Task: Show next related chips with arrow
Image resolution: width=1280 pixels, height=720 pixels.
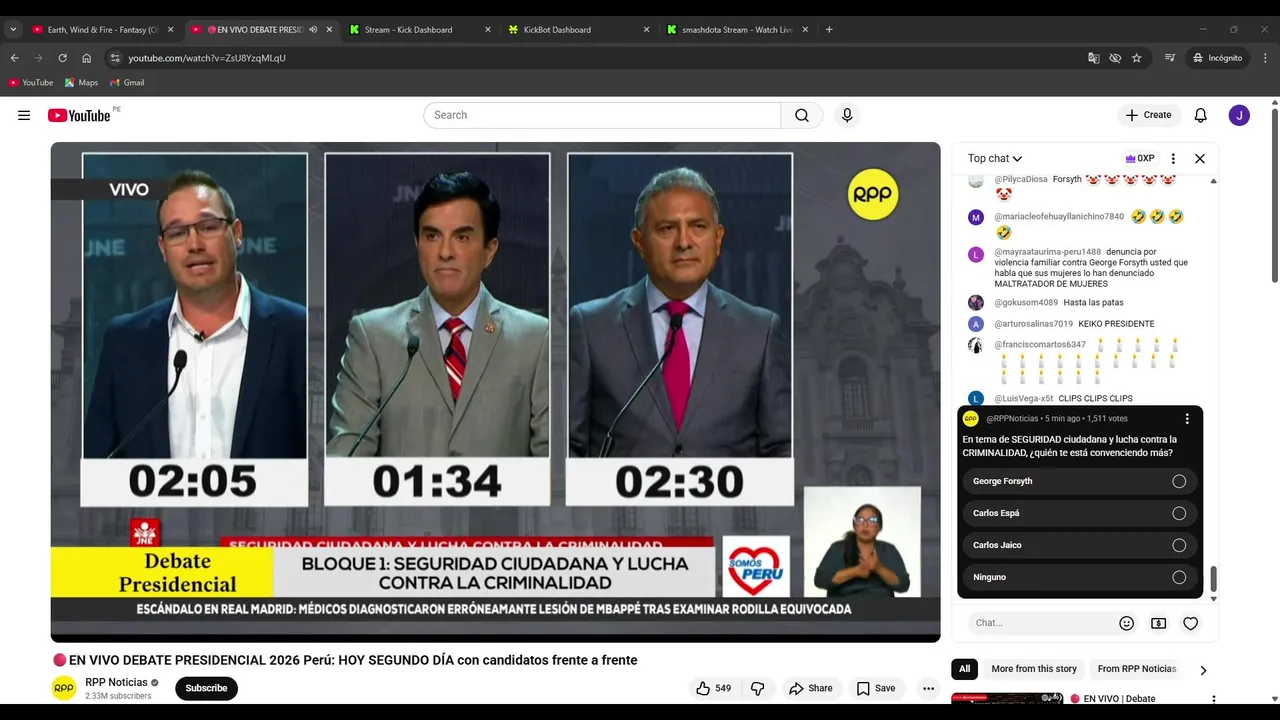Action: pos(1203,670)
